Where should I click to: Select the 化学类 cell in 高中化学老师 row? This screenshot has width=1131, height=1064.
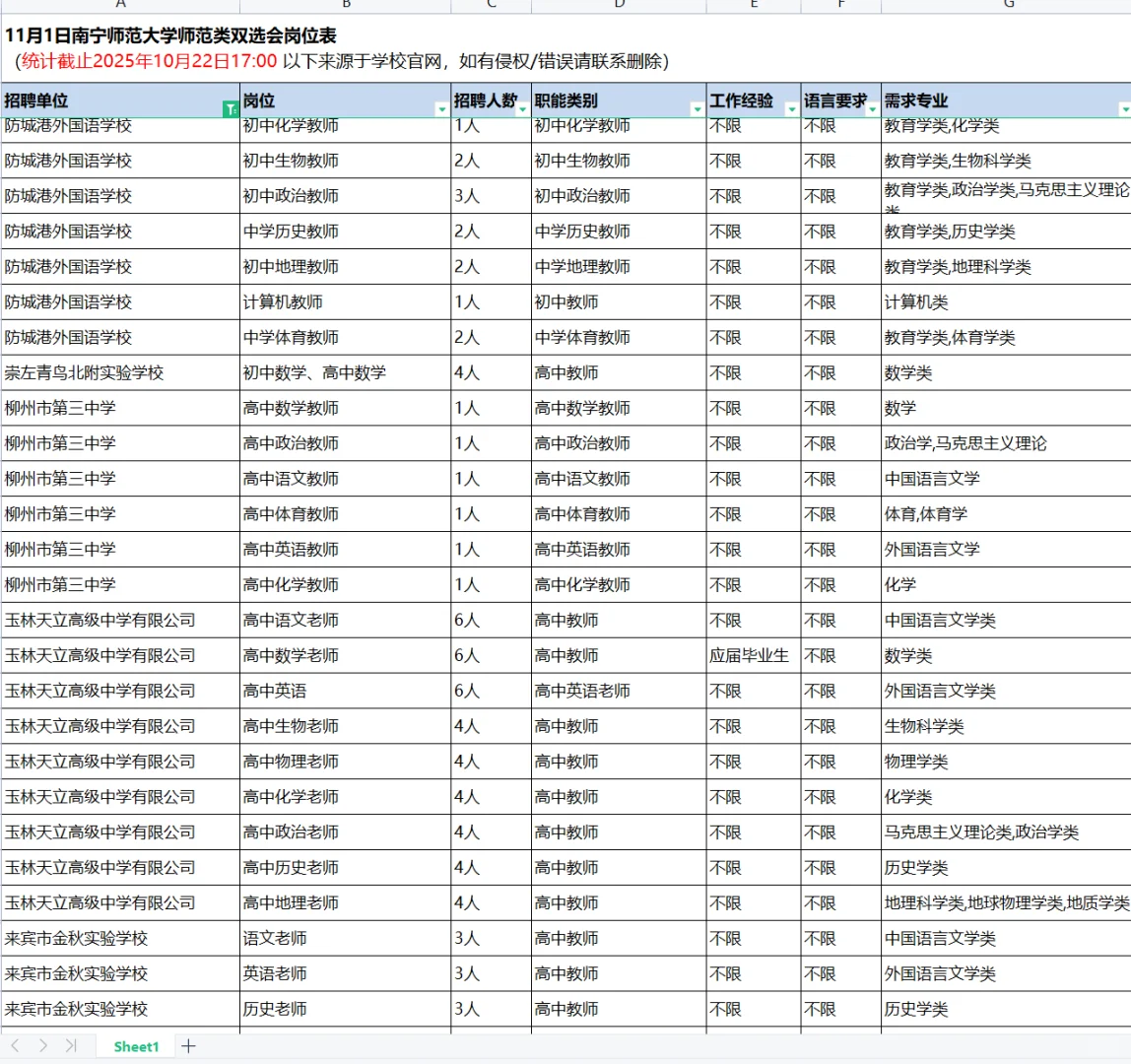[1006, 797]
